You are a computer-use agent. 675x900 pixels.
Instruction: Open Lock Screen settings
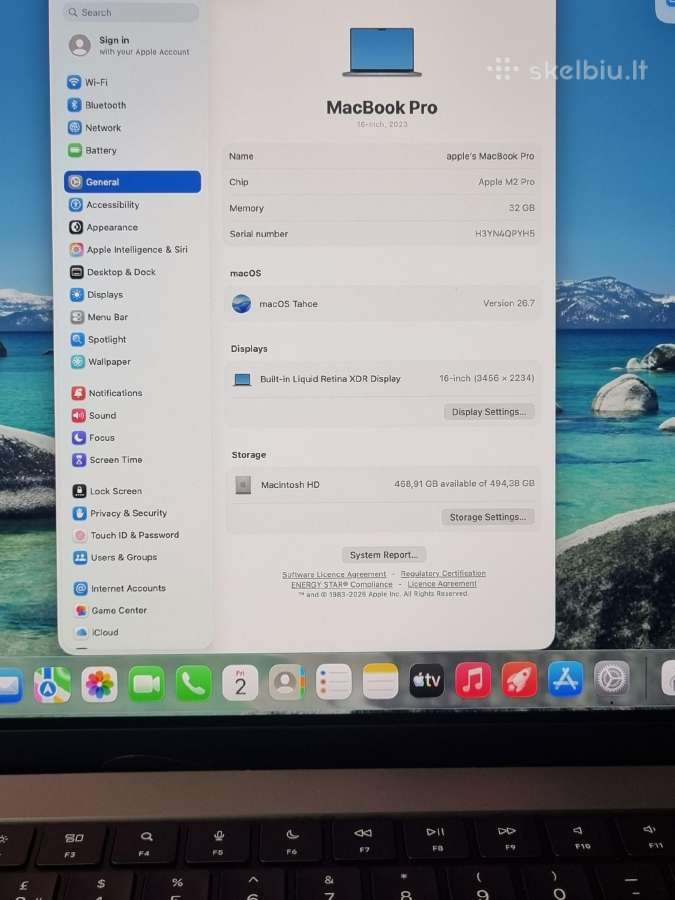(107, 491)
